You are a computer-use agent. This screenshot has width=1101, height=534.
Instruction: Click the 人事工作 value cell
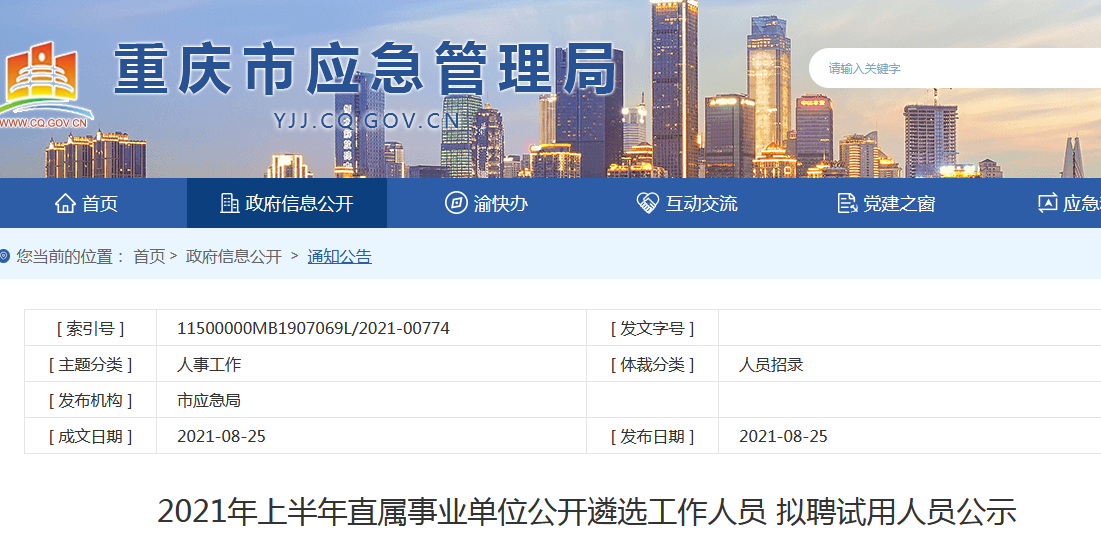coord(371,364)
